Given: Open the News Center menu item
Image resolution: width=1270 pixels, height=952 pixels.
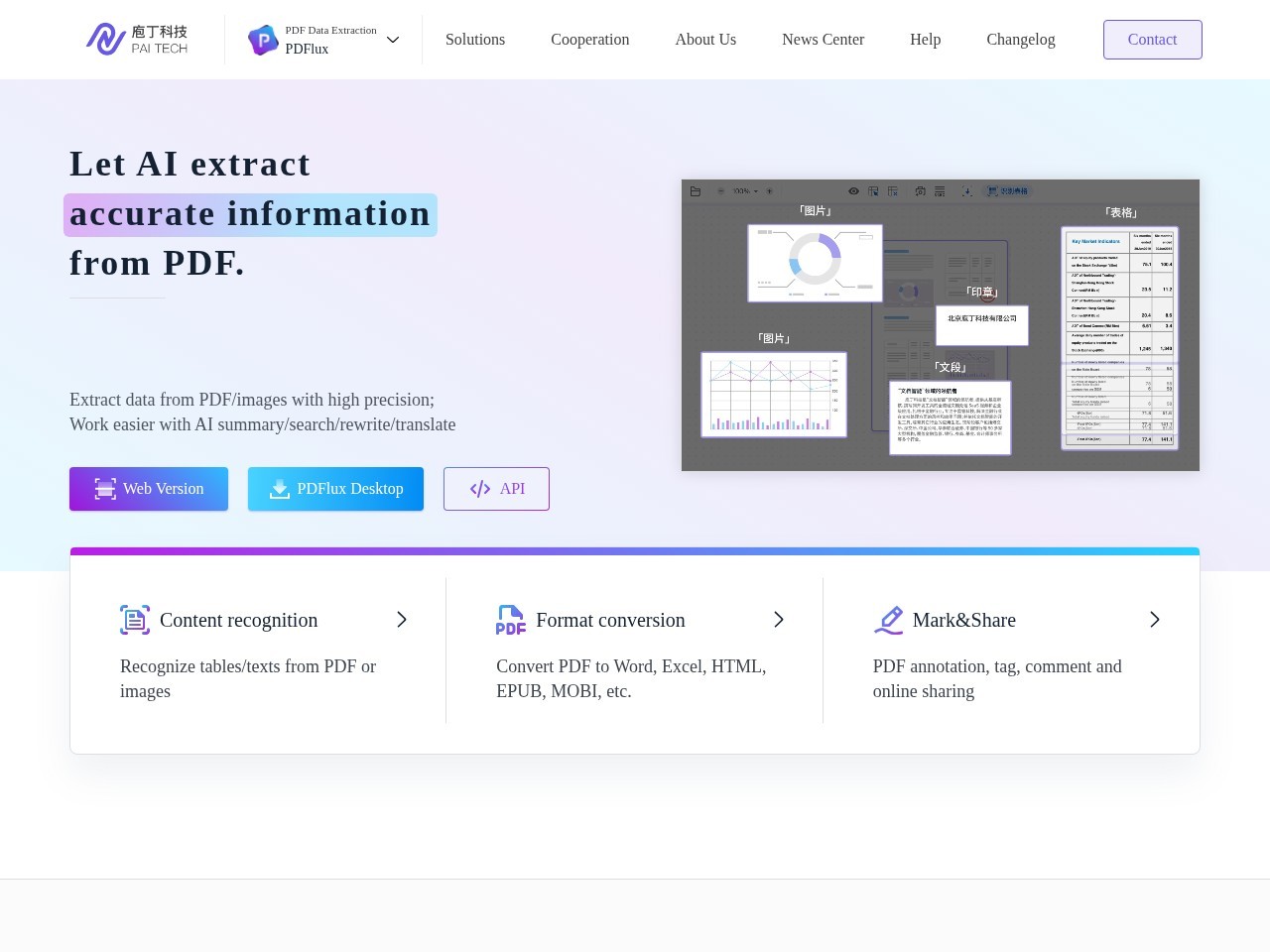Looking at the screenshot, I should [x=823, y=40].
